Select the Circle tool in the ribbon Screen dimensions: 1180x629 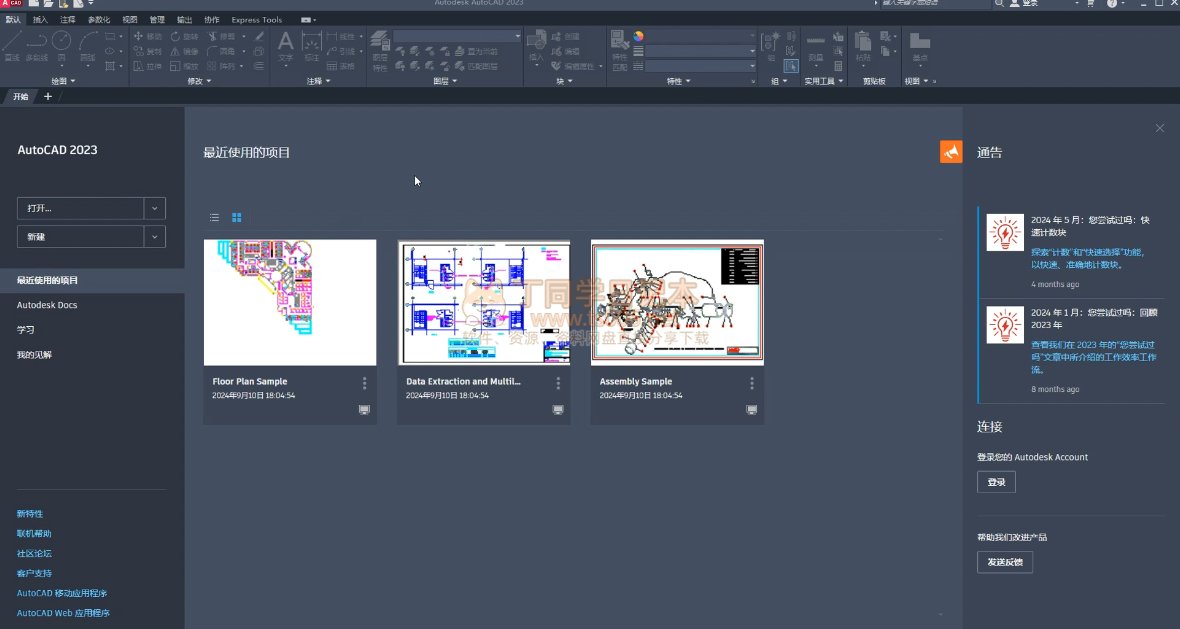61,42
